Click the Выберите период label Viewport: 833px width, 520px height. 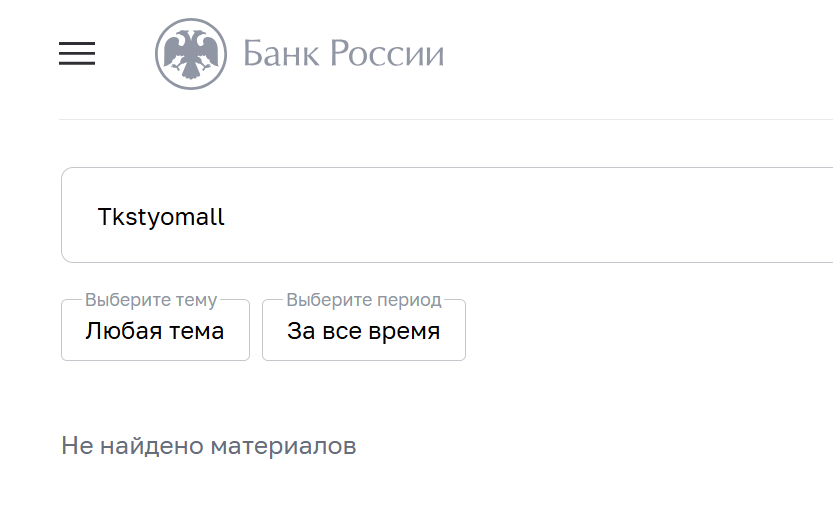(x=363, y=300)
